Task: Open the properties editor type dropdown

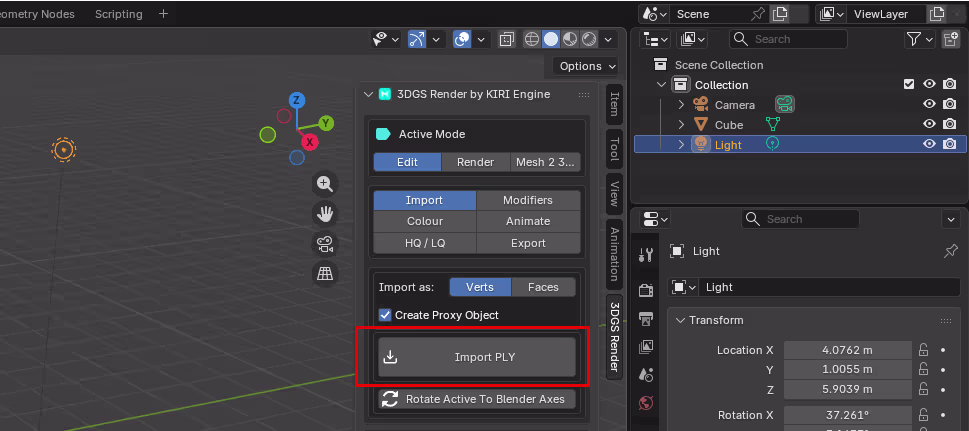Action: point(656,219)
